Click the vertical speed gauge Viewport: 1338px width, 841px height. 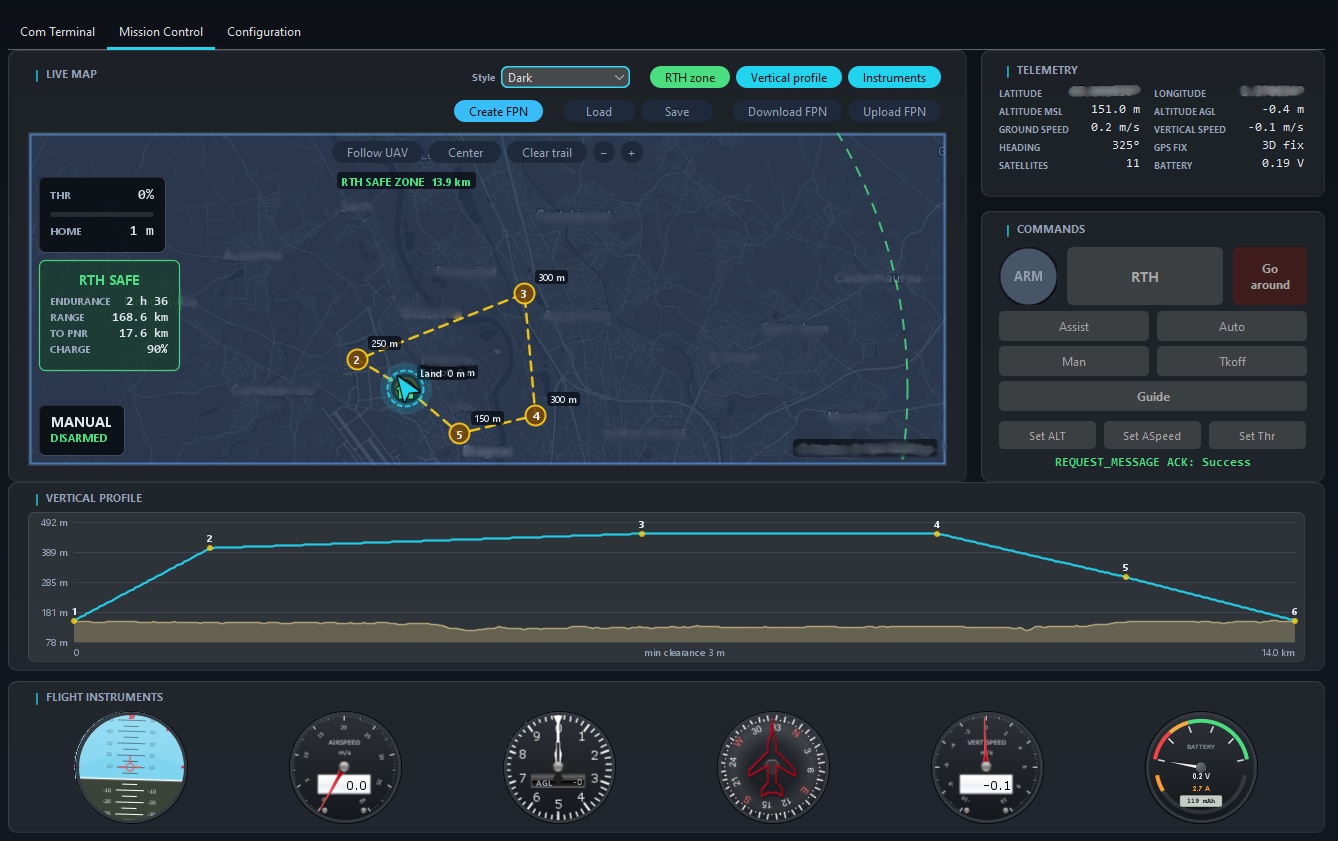pyautogui.click(x=986, y=768)
